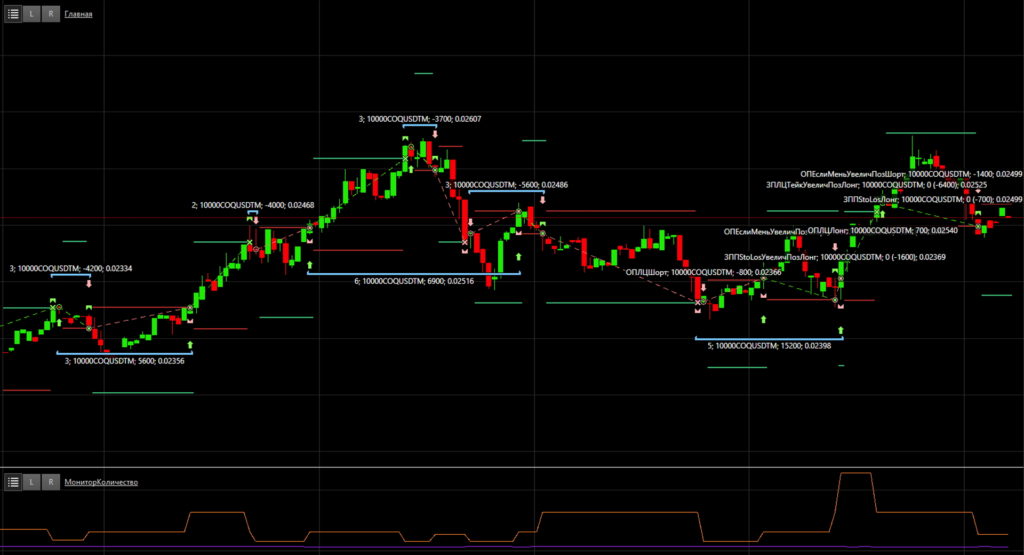
Task: Toggle the R button in Главная panel
Action: (50, 15)
